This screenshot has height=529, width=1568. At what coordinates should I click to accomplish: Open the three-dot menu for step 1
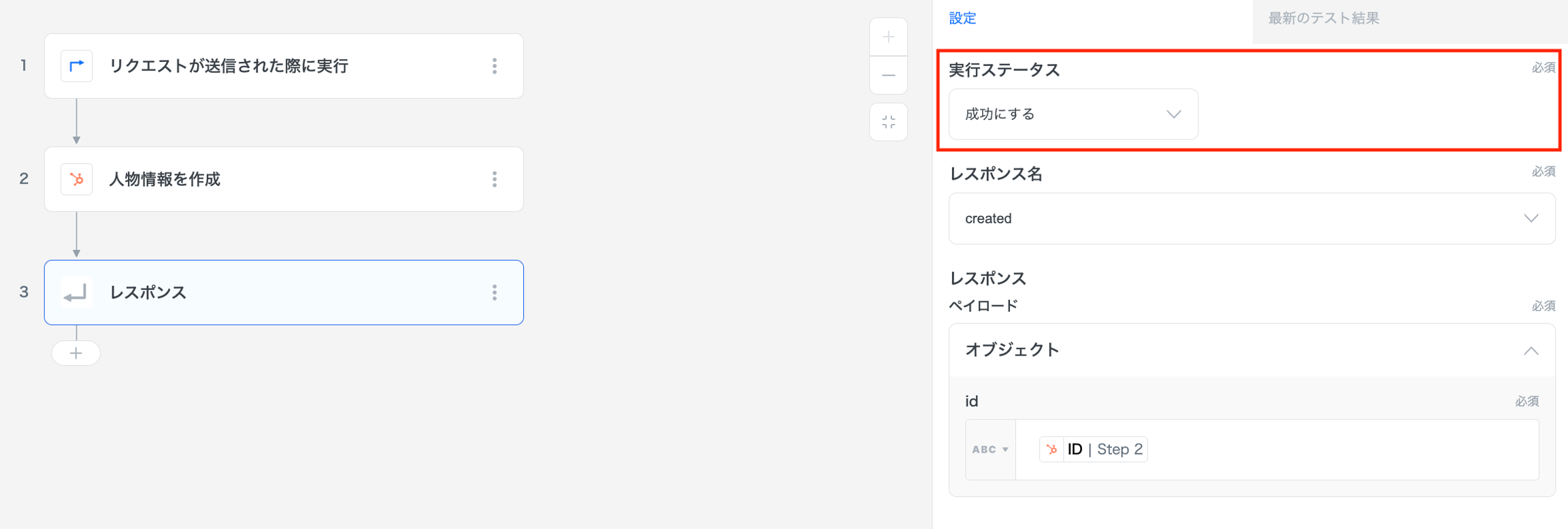[x=495, y=66]
